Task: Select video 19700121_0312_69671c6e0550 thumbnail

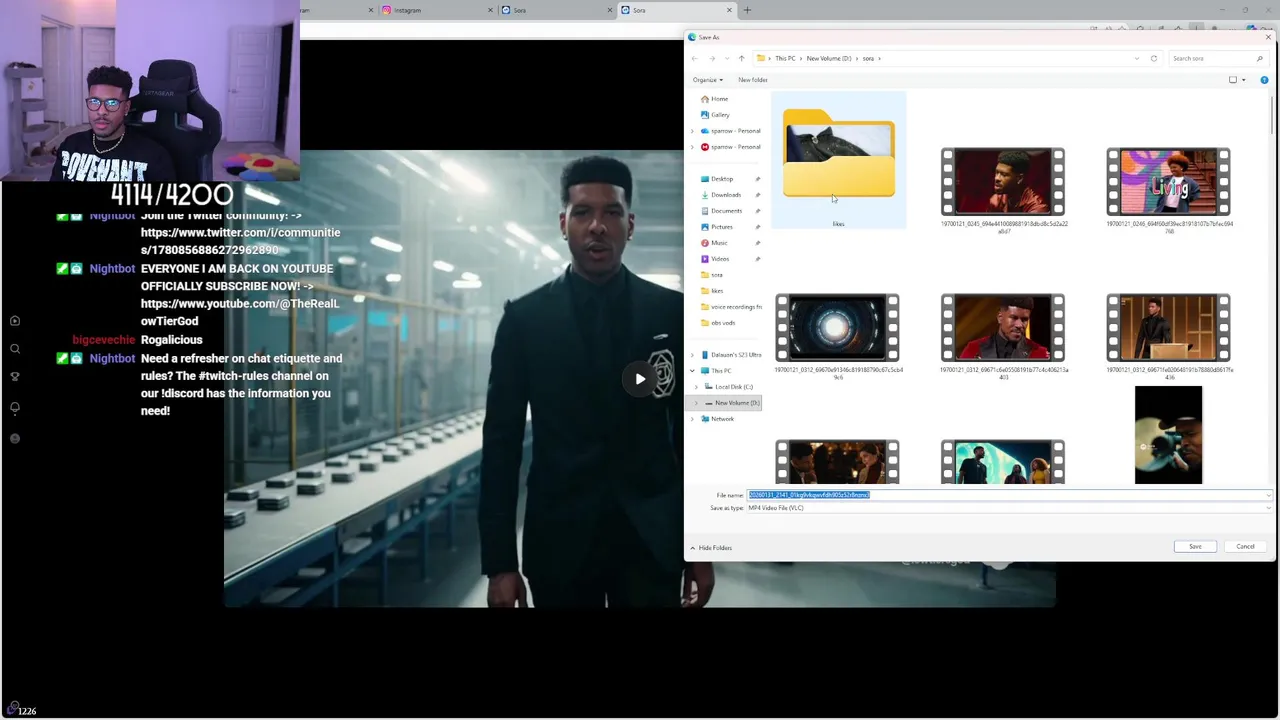Action: pyautogui.click(x=1003, y=327)
